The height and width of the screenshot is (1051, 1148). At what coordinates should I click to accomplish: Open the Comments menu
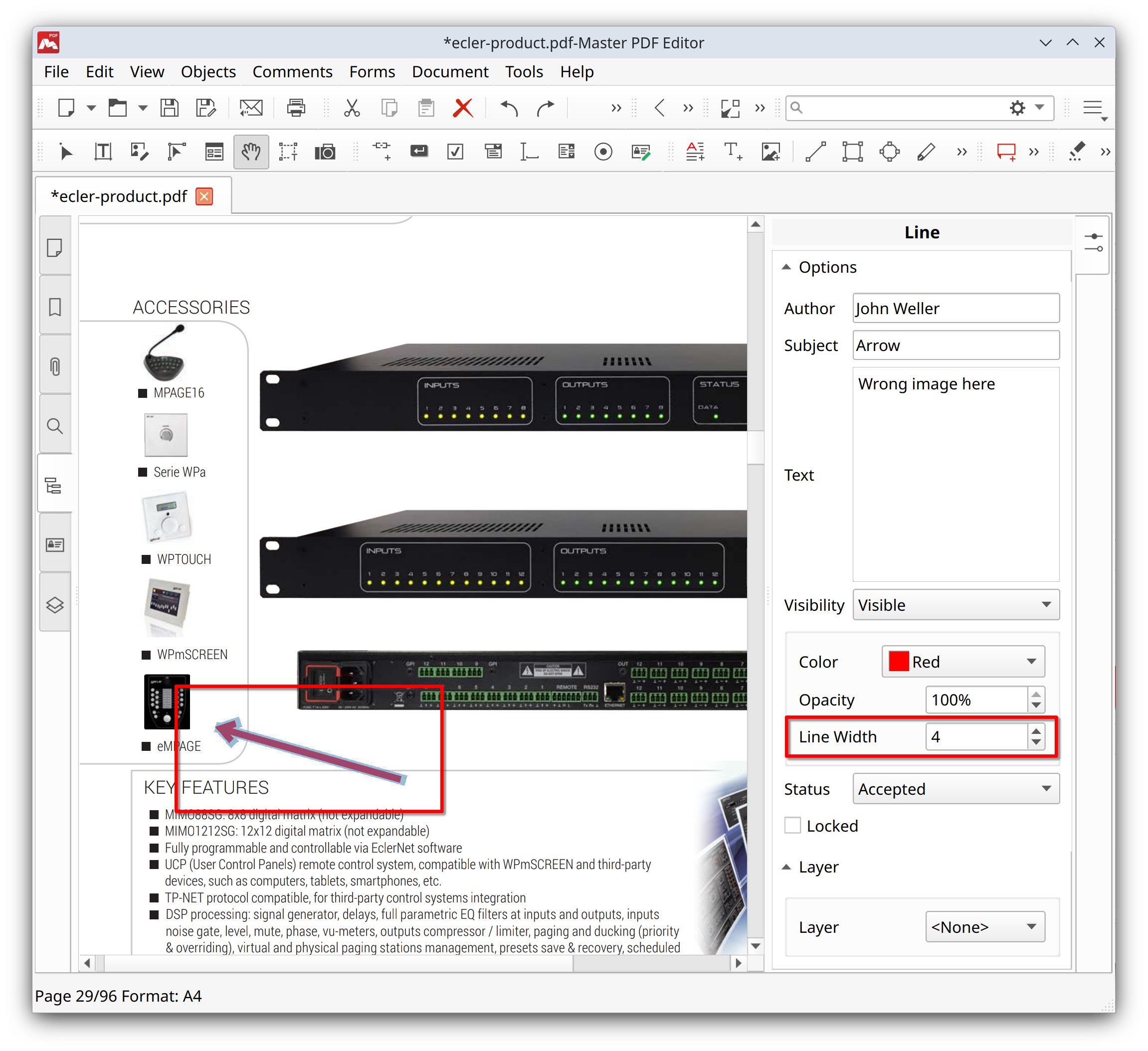[x=292, y=72]
